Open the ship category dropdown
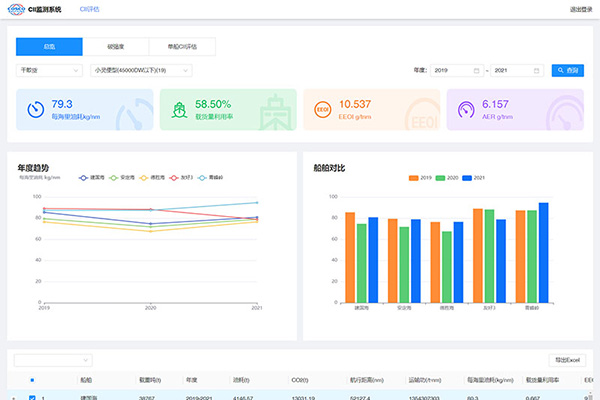600x400 pixels. (x=49, y=70)
